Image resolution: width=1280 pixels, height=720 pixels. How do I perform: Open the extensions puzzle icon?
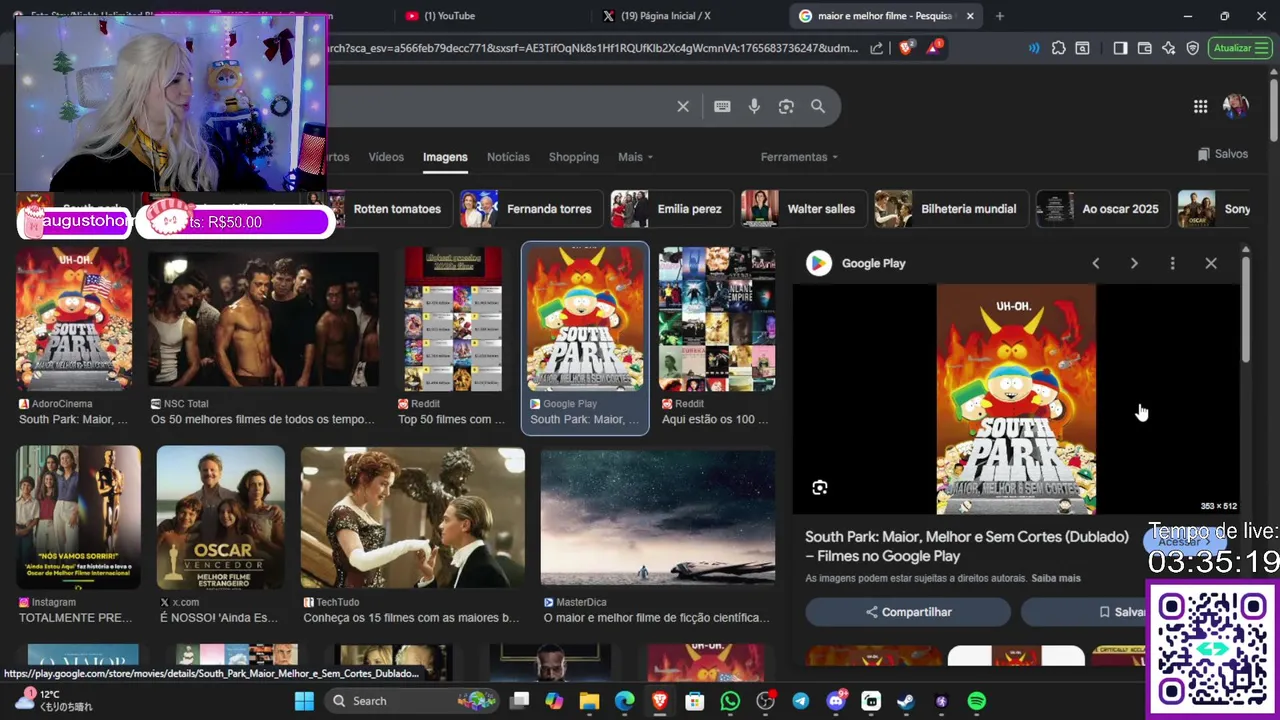[x=1059, y=48]
